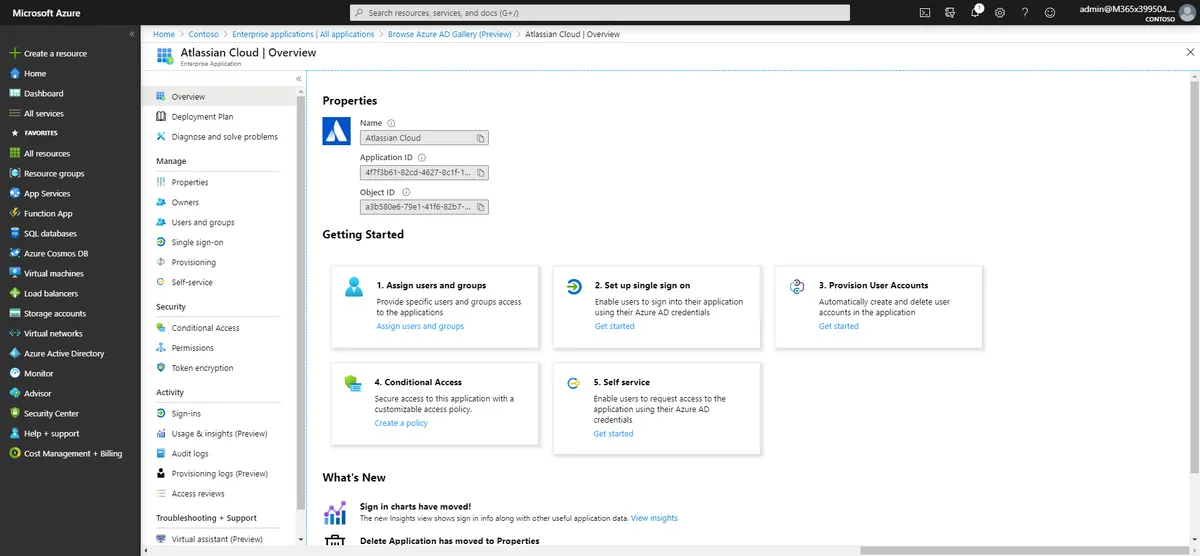Click Browse Azure AD Gallery breadcrumb
Image resolution: width=1200 pixels, height=556 pixels.
tap(449, 34)
